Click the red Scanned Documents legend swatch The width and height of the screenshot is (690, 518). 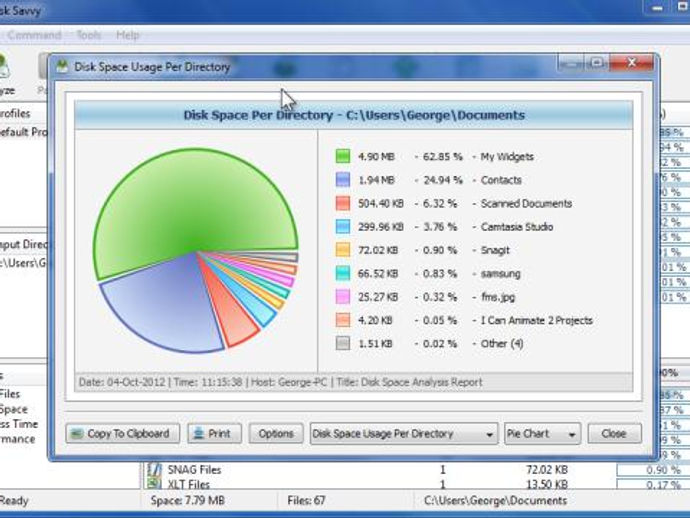[343, 203]
